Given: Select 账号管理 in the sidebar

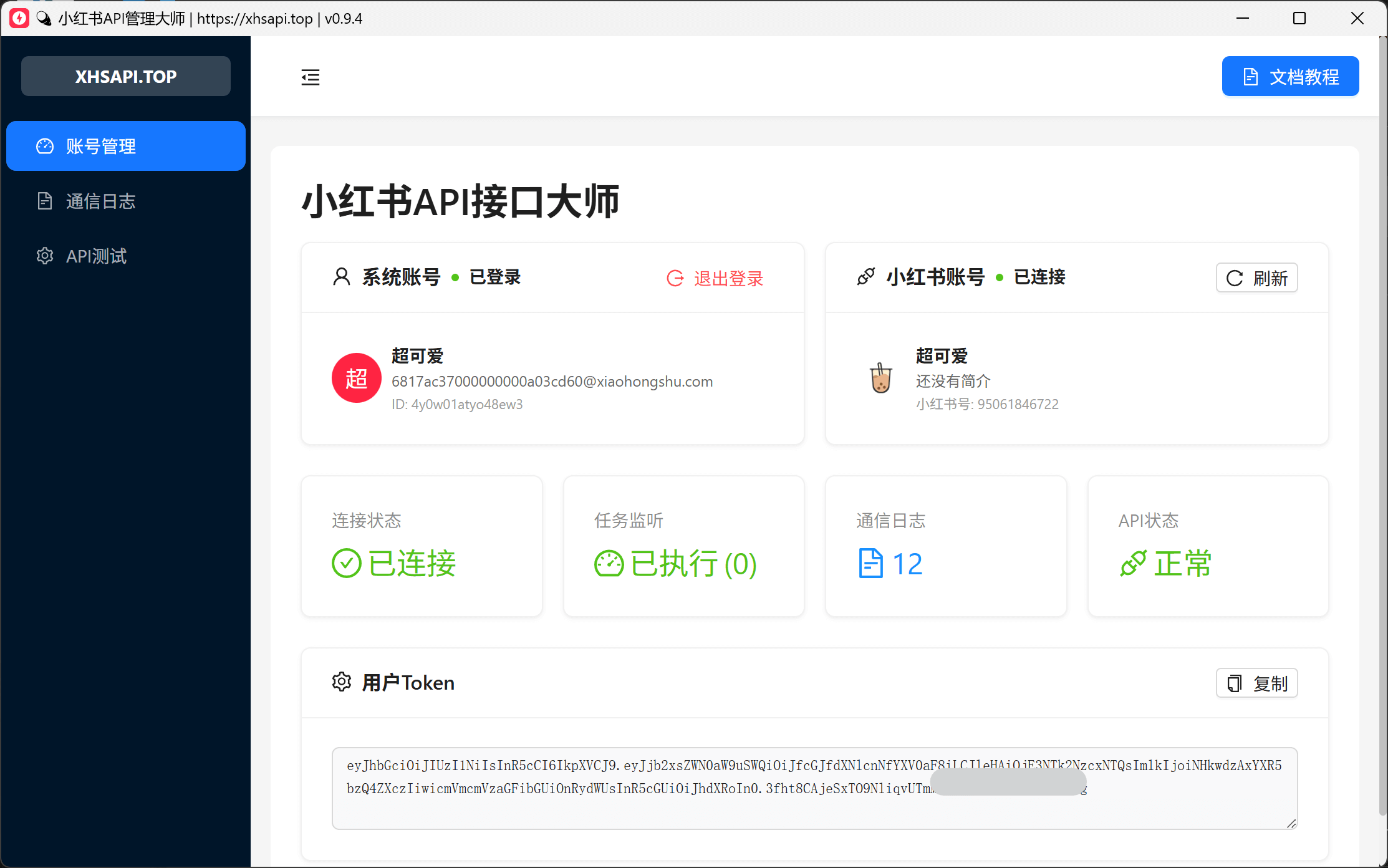Looking at the screenshot, I should pyautogui.click(x=126, y=146).
